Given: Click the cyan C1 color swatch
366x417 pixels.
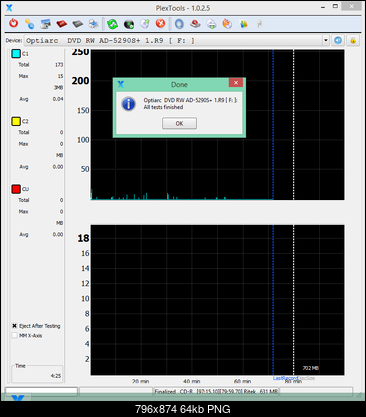Looking at the screenshot, I should pyautogui.click(x=16, y=54).
